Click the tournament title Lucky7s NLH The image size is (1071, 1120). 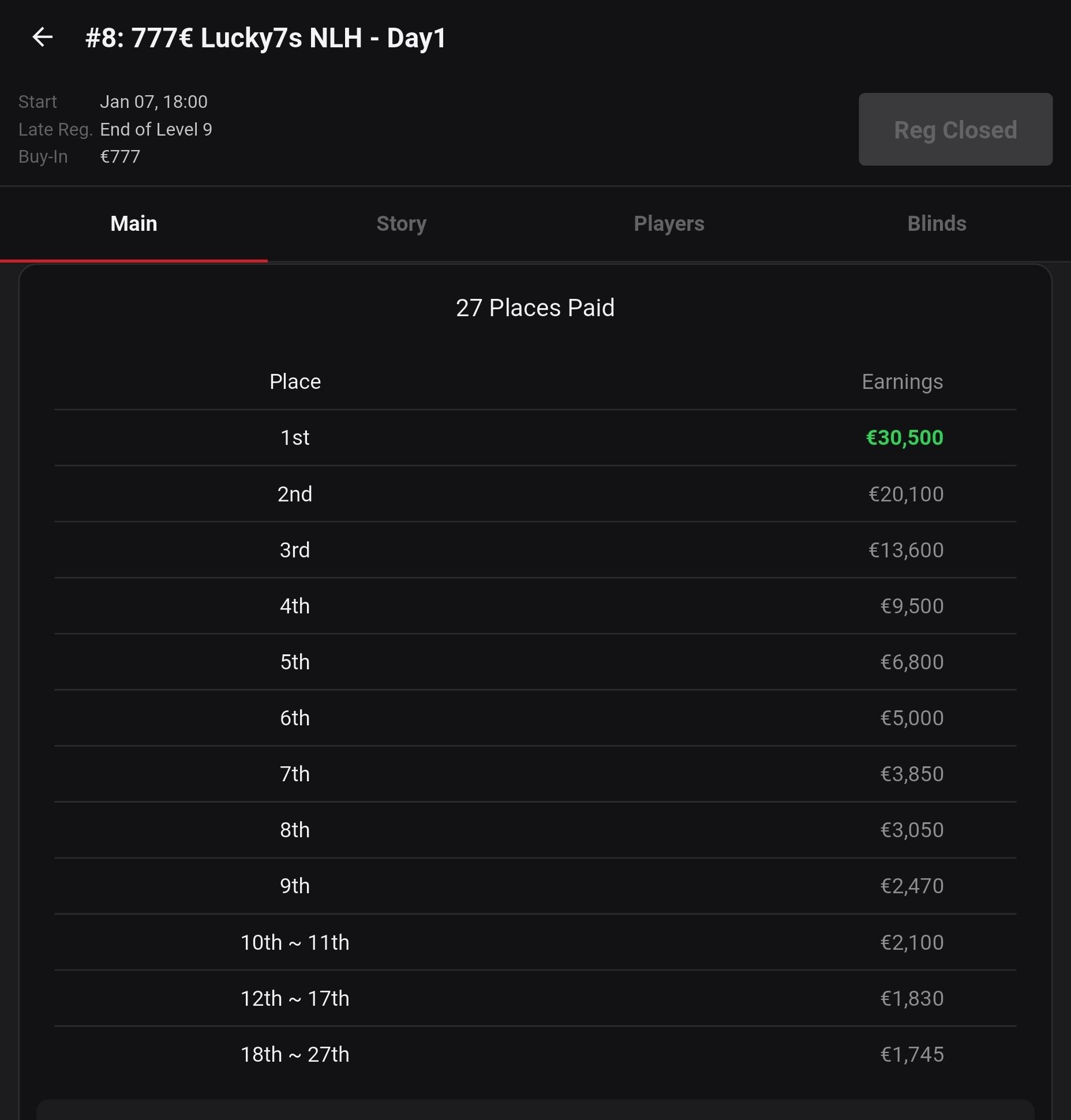(x=265, y=38)
